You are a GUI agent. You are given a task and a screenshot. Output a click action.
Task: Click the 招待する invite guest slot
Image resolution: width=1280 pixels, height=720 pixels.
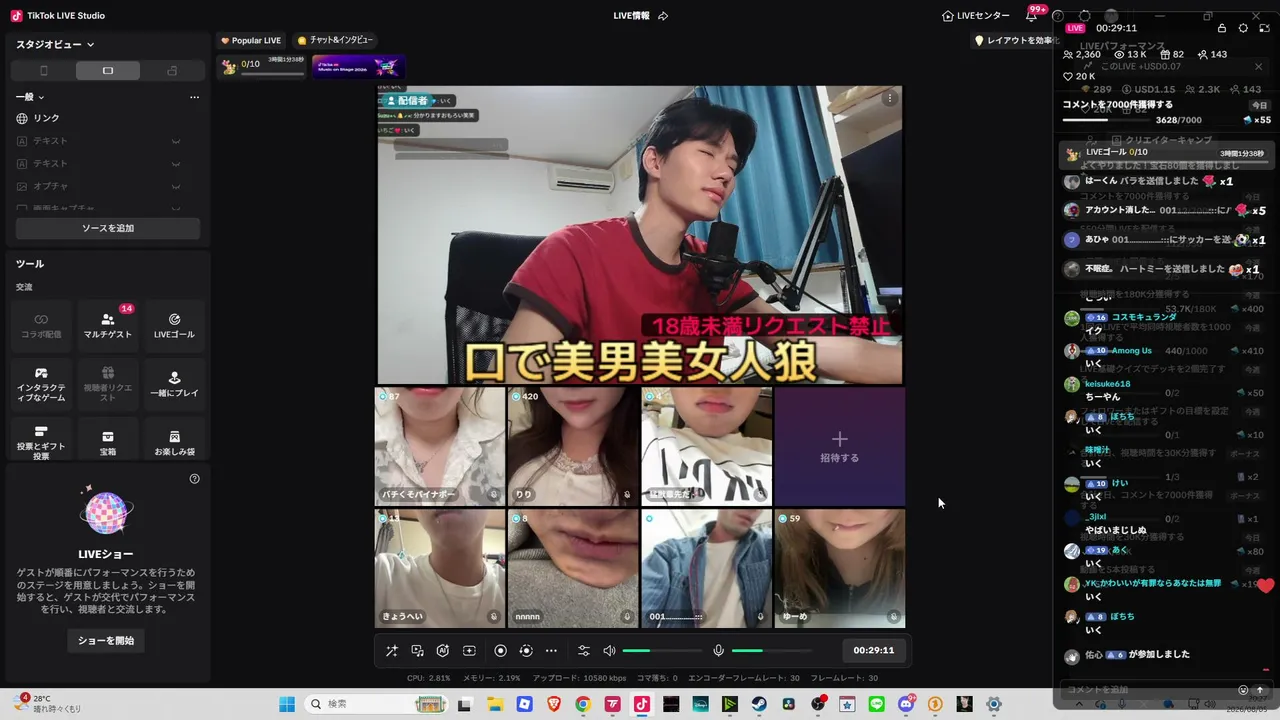pos(840,447)
